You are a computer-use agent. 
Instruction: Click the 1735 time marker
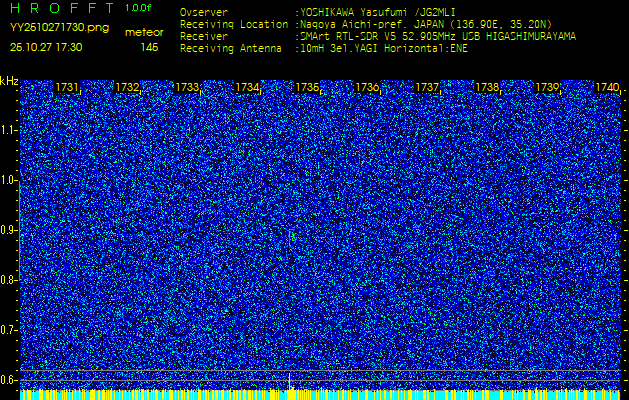pyautogui.click(x=307, y=88)
